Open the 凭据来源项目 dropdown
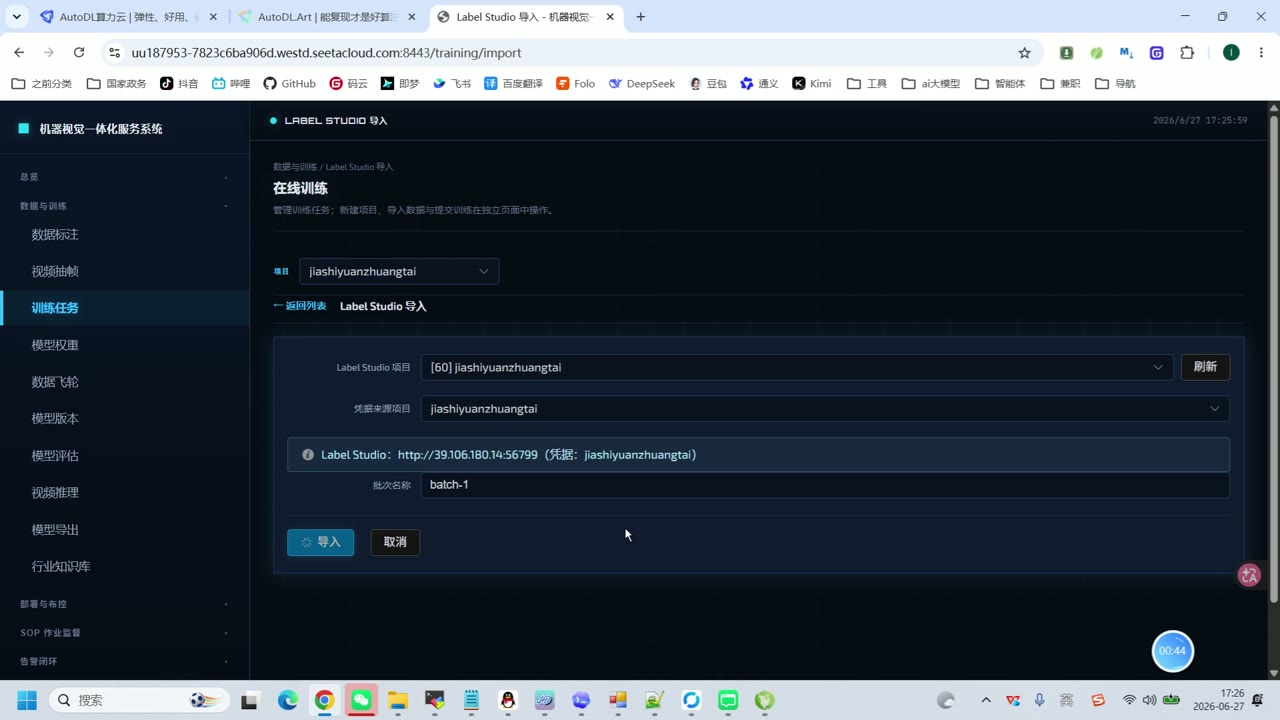 825,408
